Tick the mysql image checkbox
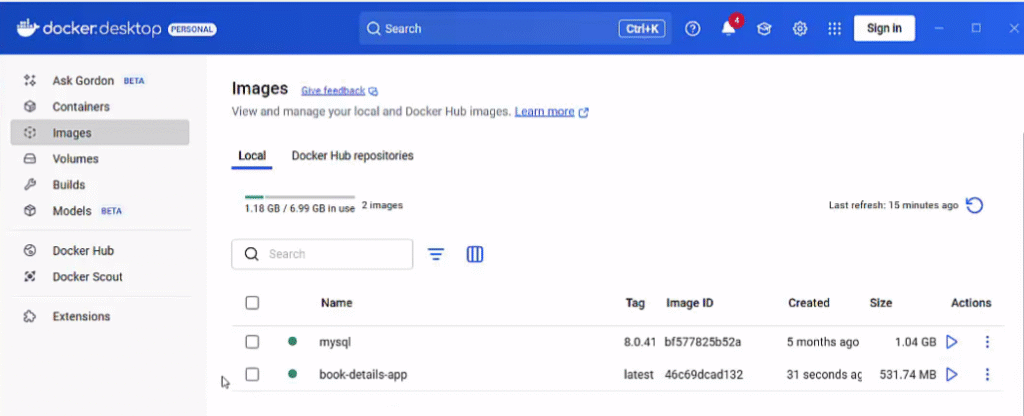This screenshot has height=416, width=1024. (x=252, y=342)
